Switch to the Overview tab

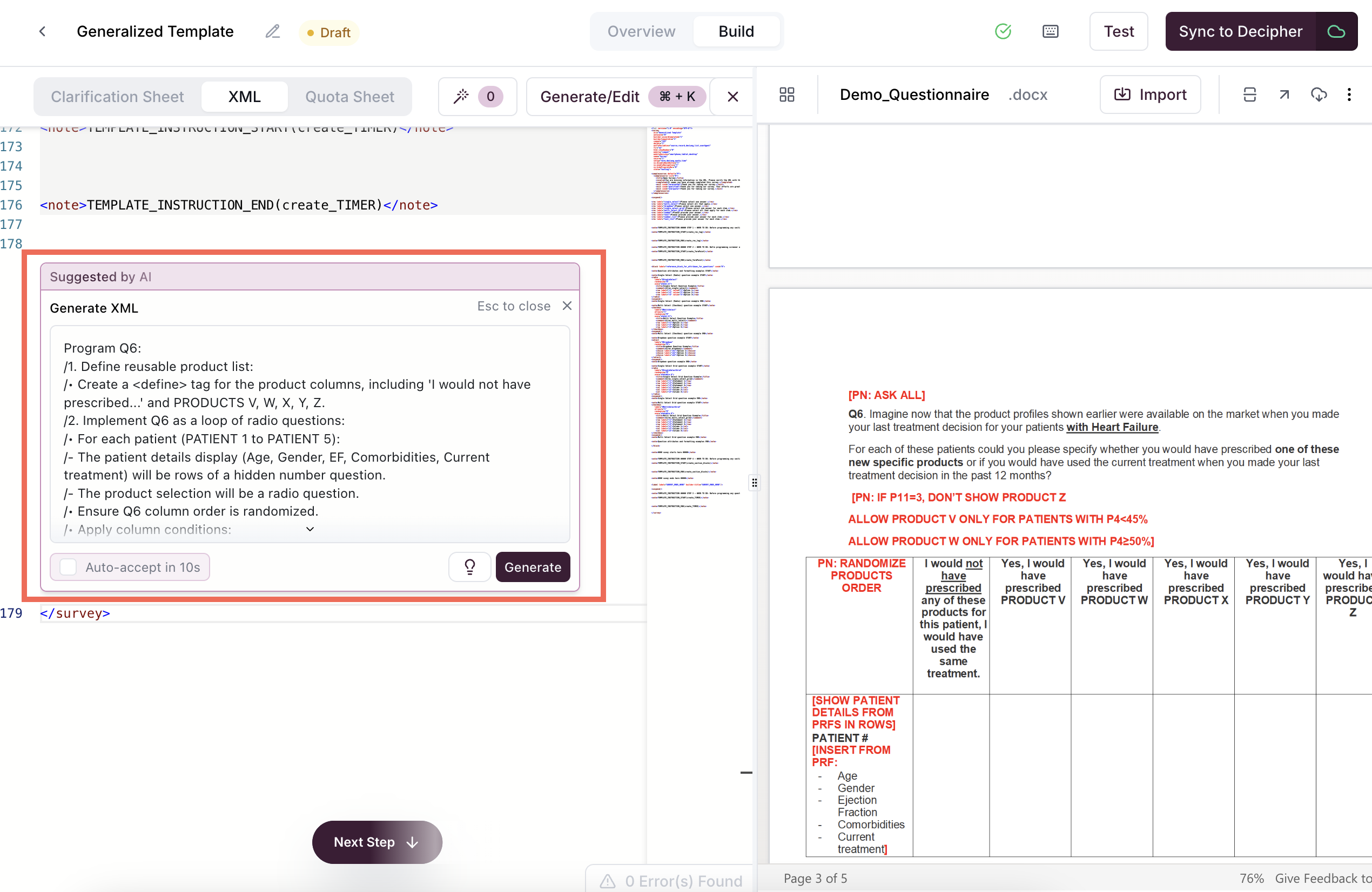[x=641, y=31]
